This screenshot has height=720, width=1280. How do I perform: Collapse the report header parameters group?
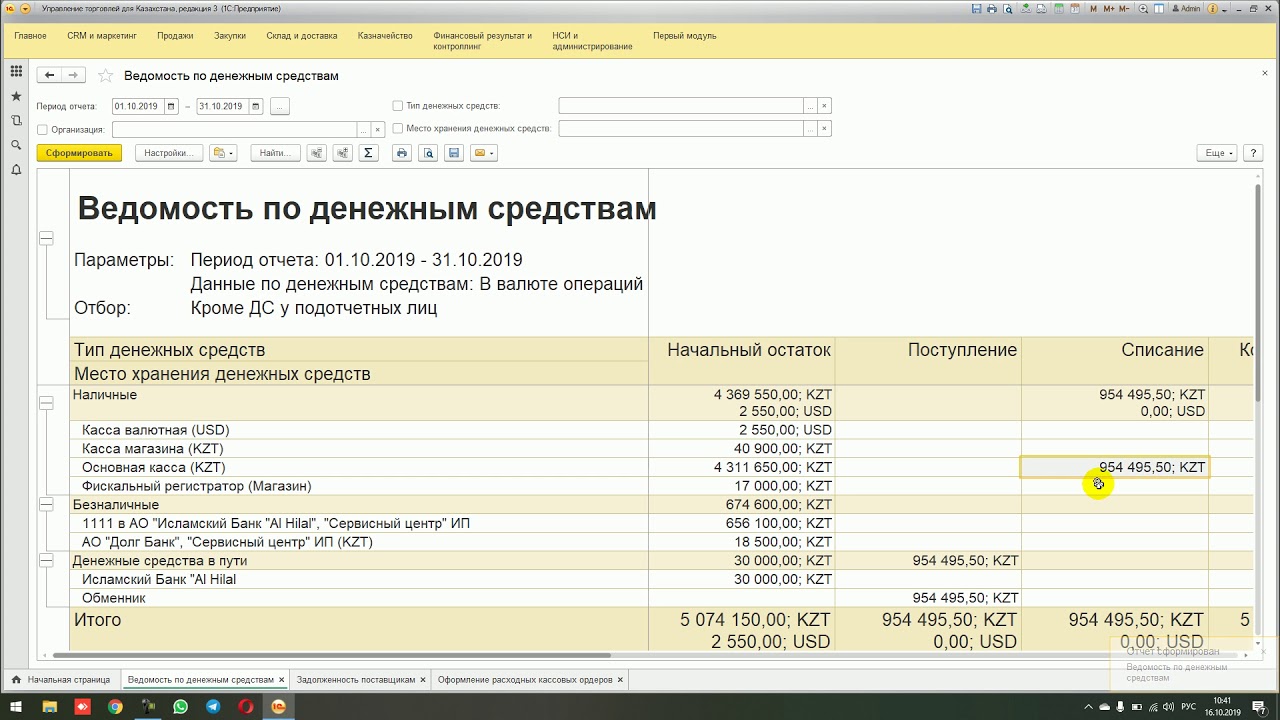46,238
